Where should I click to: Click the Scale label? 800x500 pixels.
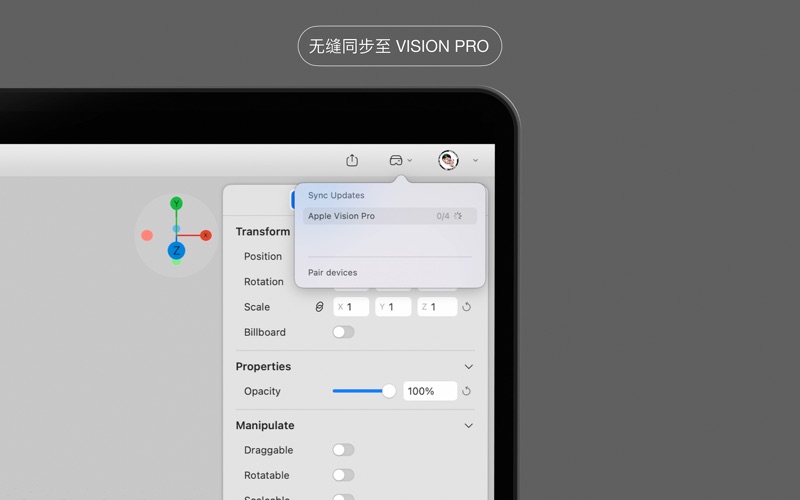[257, 307]
